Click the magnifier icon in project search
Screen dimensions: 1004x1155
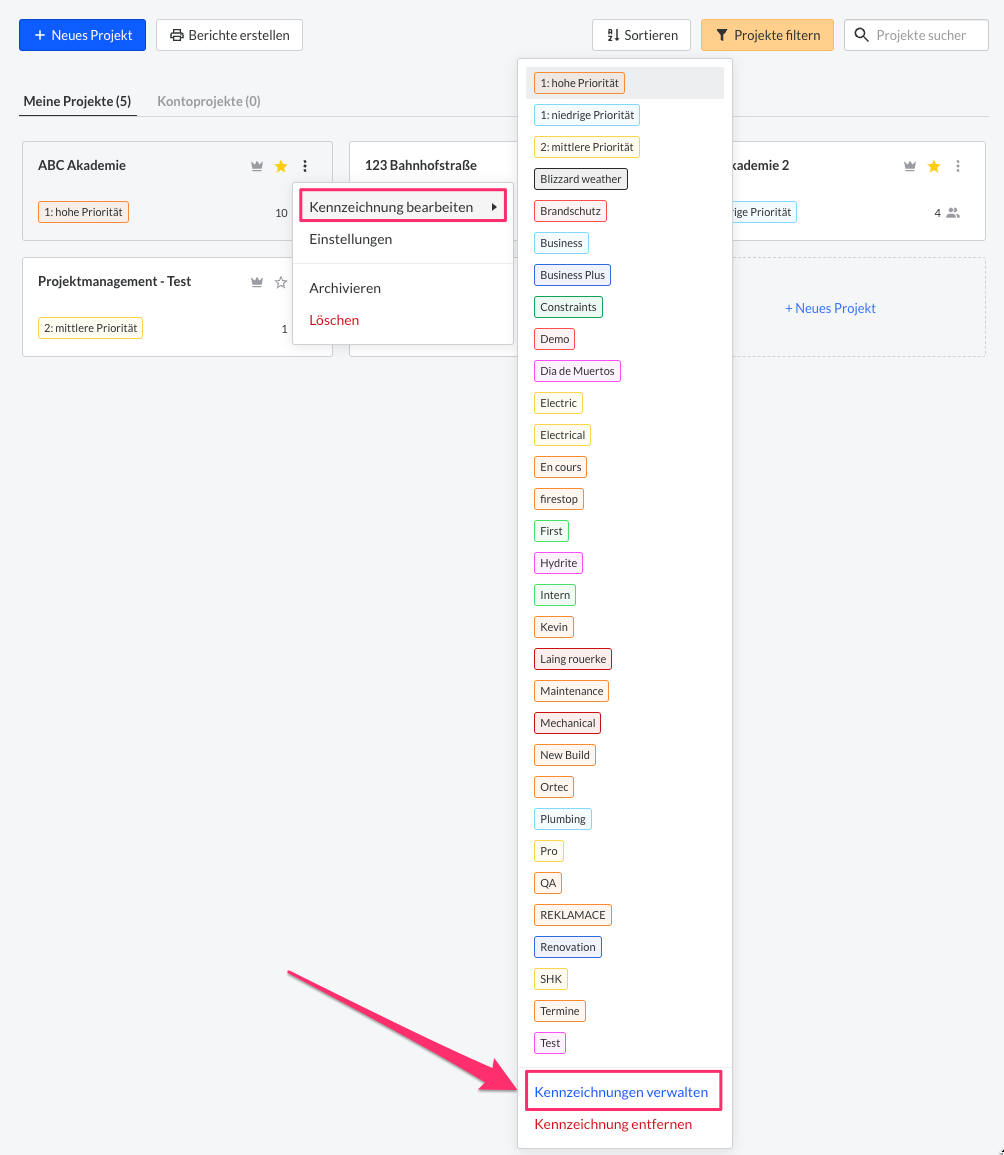tap(861, 35)
